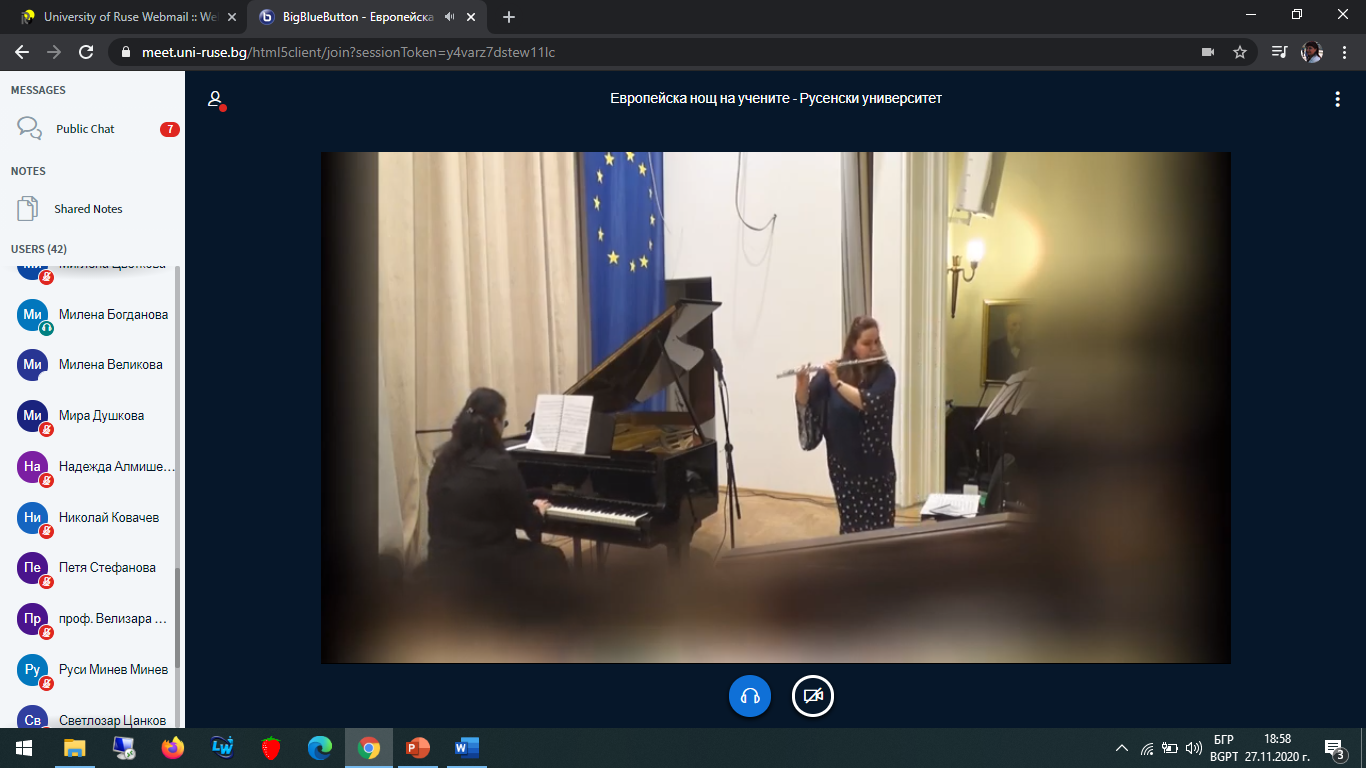Open Firefox from the taskbar
This screenshot has height=768, width=1366.
pyautogui.click(x=173, y=748)
